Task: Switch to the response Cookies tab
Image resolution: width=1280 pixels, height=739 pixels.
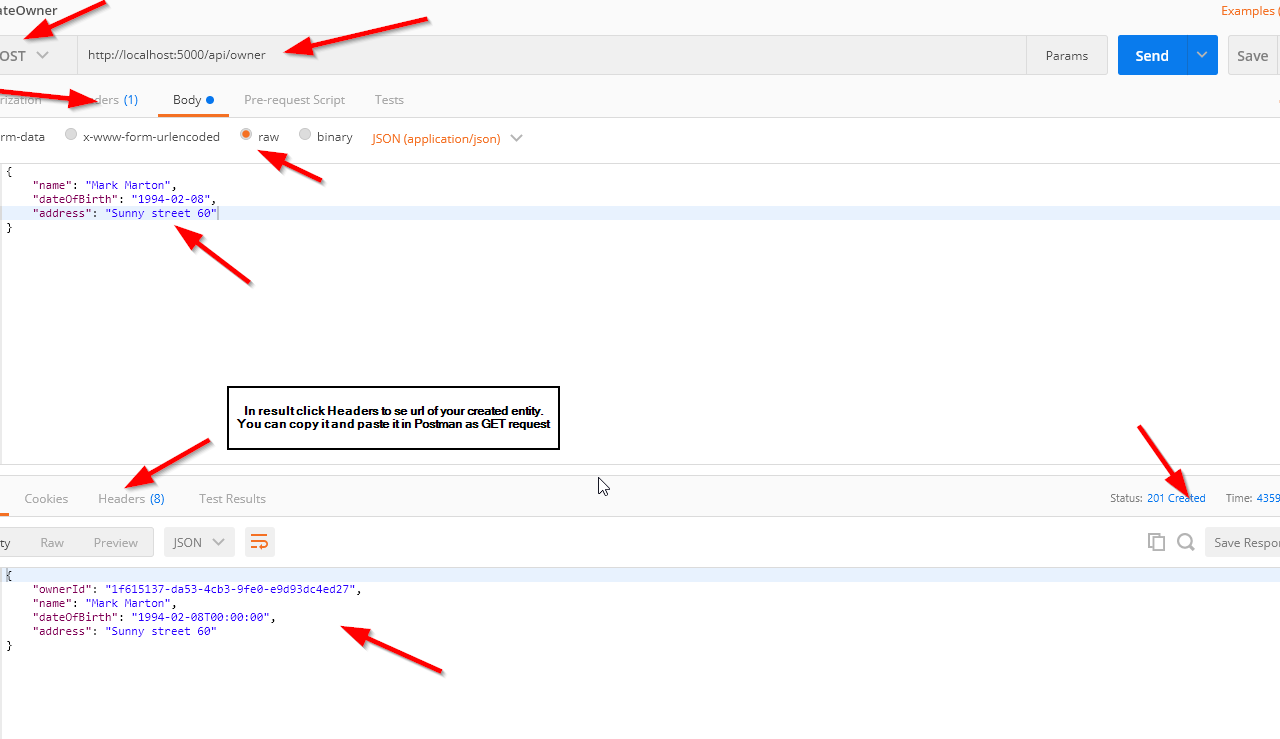Action: tap(46, 498)
